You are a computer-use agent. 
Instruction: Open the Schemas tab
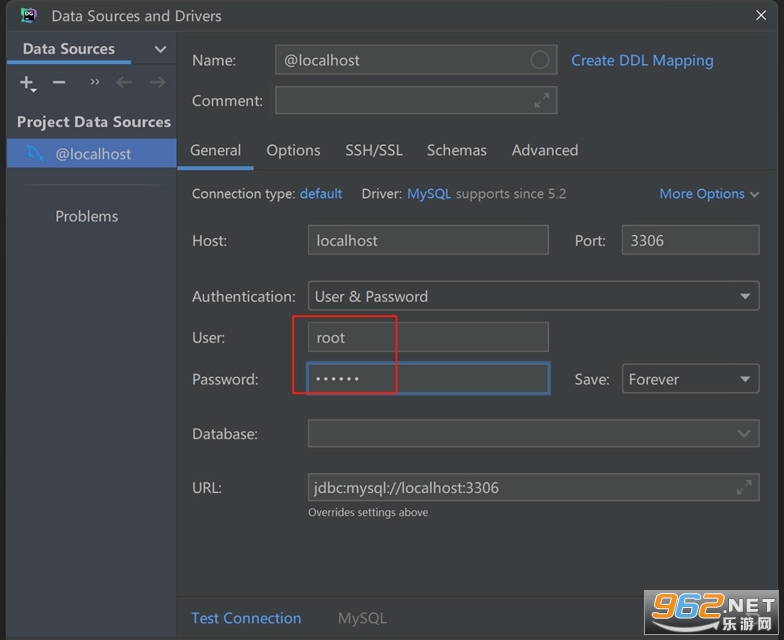[x=456, y=150]
